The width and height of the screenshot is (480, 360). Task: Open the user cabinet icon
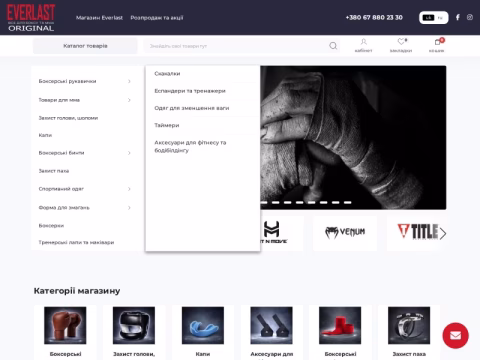(363, 42)
